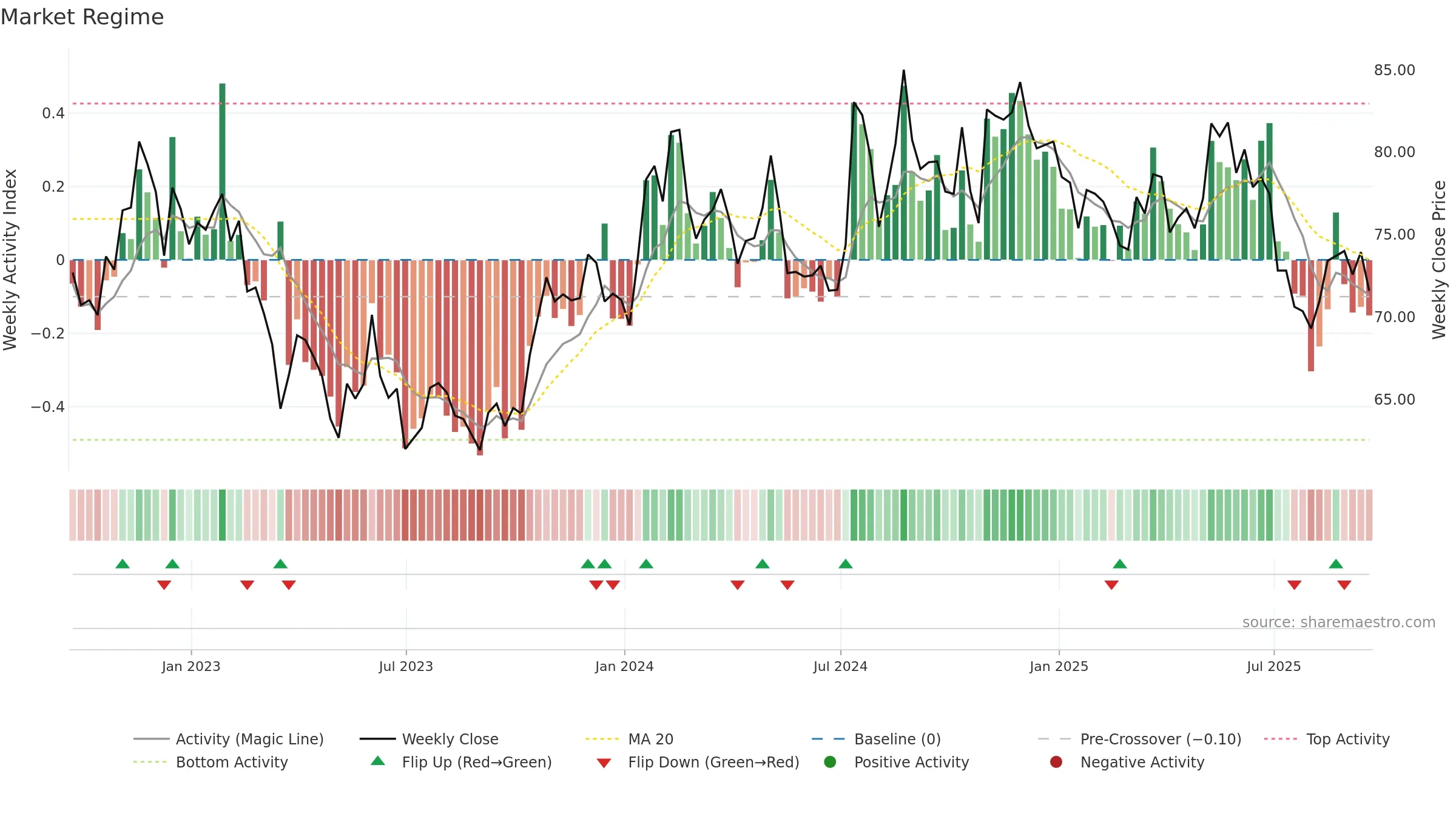Toggle the Activity (Magic Line) legend entry
This screenshot has width=1456, height=819.
[x=229, y=739]
